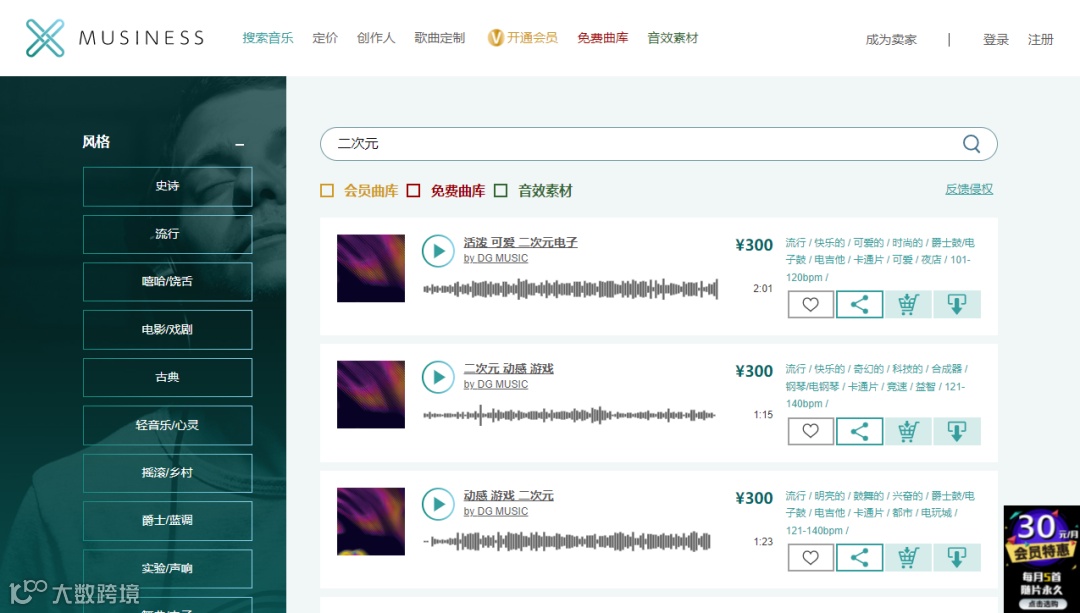Screen dimensions: 1080x613
Task: Click 注册 to register
Action: [x=1041, y=40]
